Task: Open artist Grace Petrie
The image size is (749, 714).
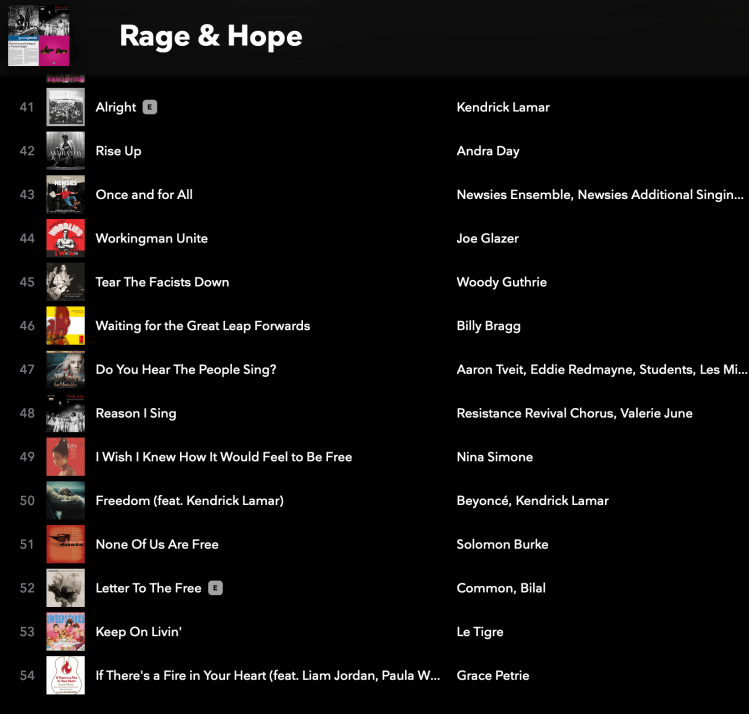Action: [x=493, y=675]
